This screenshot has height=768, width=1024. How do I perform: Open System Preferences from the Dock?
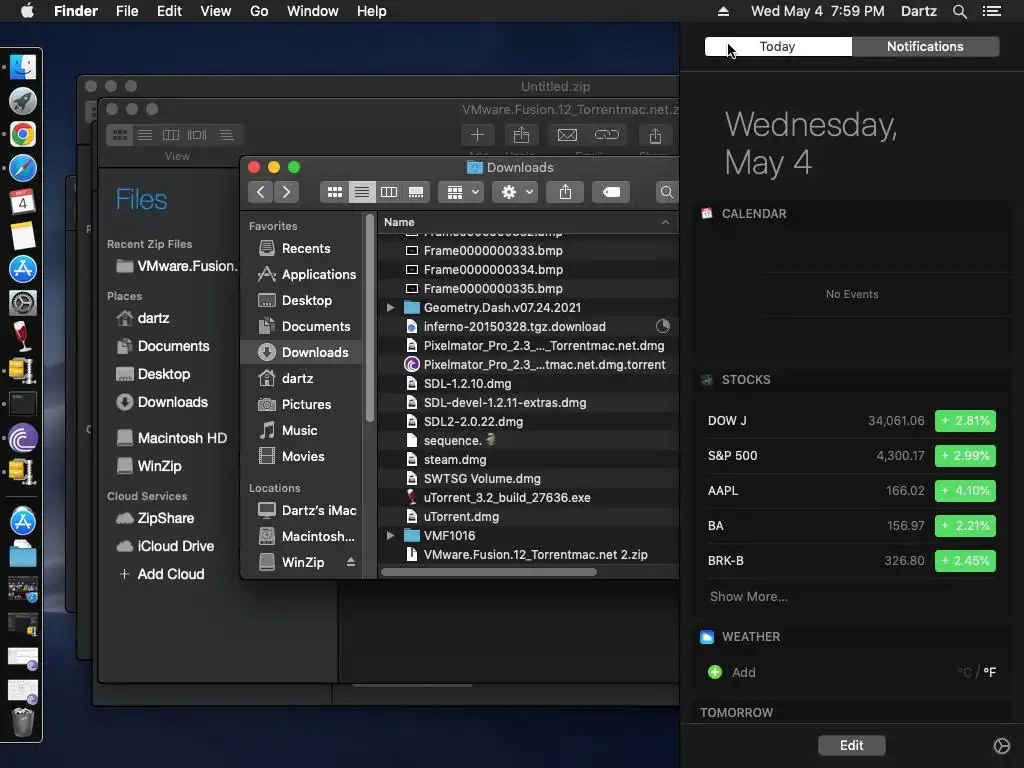click(x=22, y=303)
